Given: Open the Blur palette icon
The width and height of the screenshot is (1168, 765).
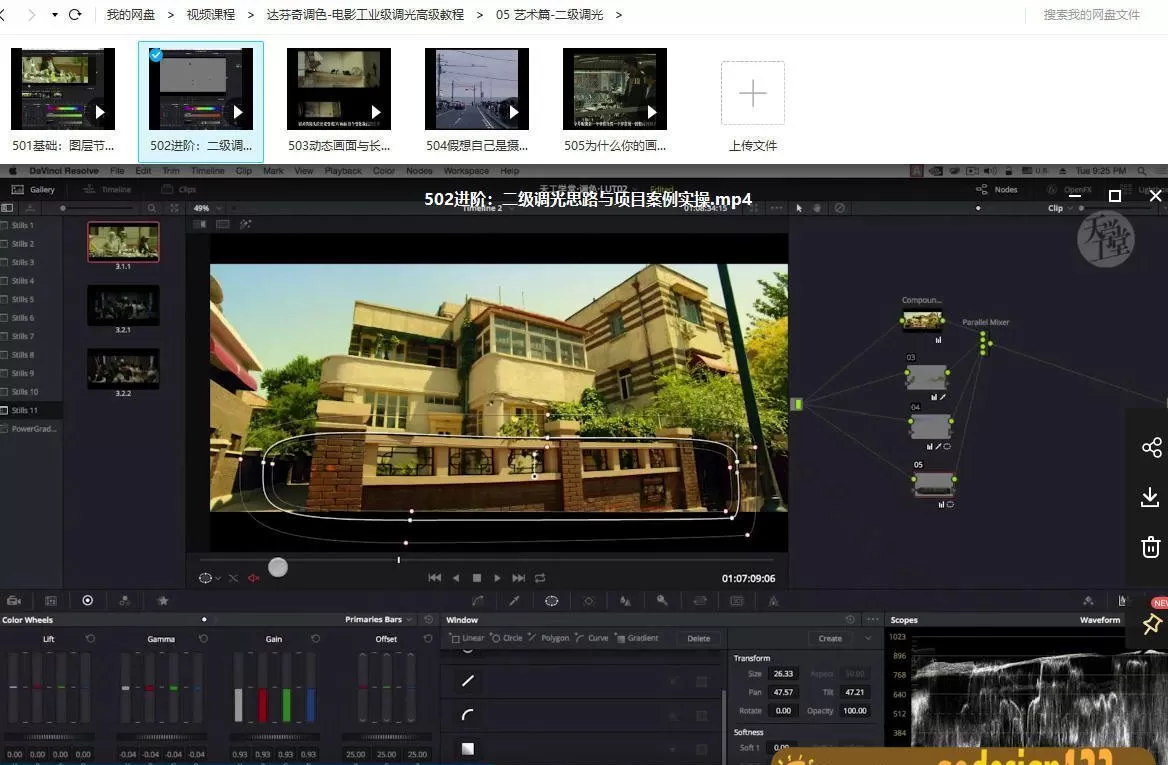Looking at the screenshot, I should click(x=624, y=600).
